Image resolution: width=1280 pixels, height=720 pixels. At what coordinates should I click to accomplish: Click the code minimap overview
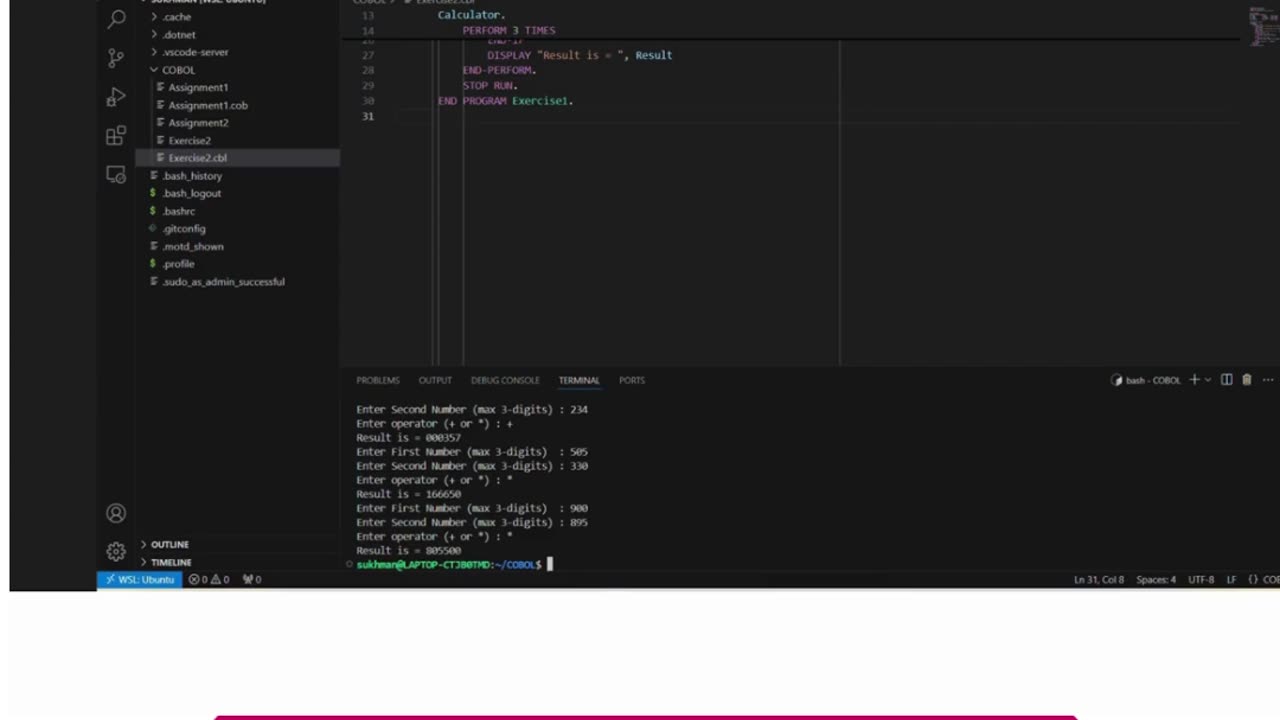pos(1264,25)
